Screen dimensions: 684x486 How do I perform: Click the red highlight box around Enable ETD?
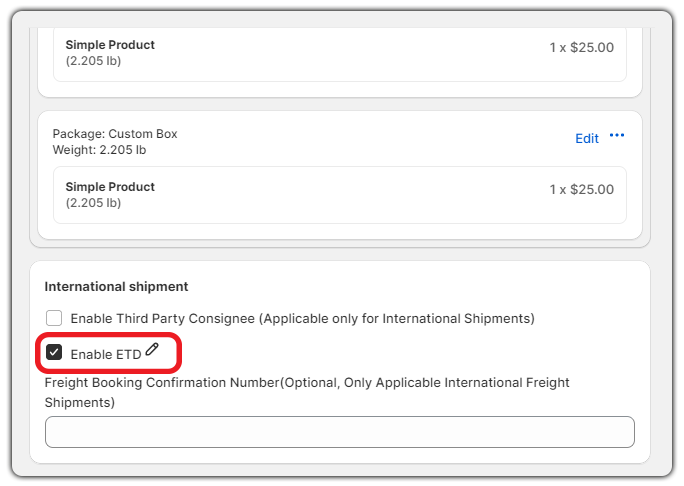pyautogui.click(x=108, y=353)
